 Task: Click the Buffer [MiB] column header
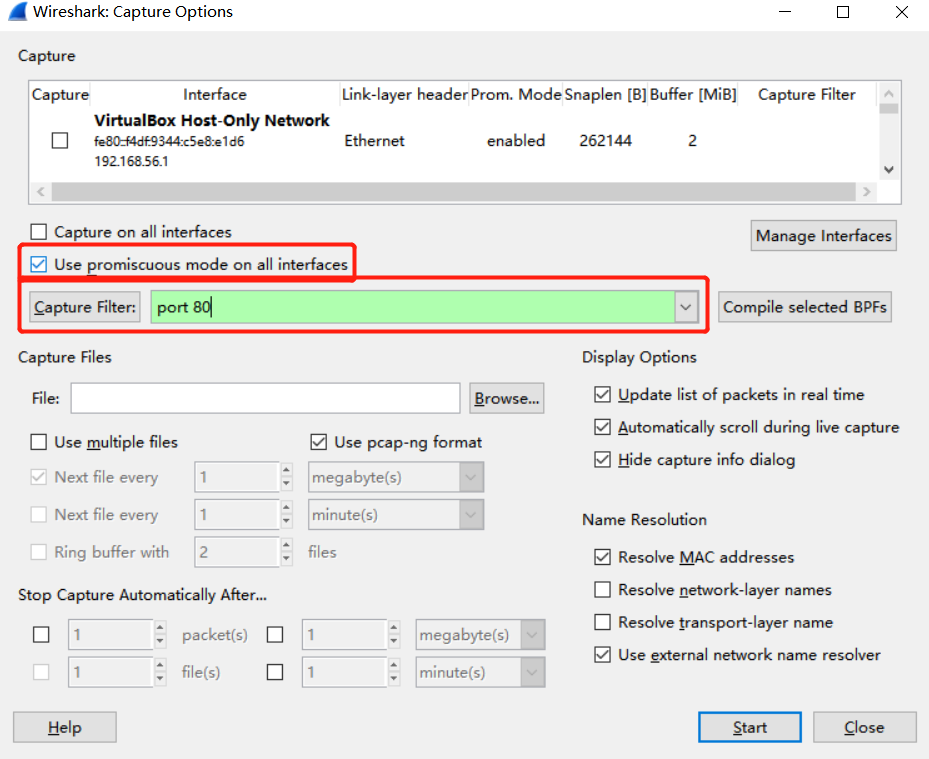(x=693, y=94)
